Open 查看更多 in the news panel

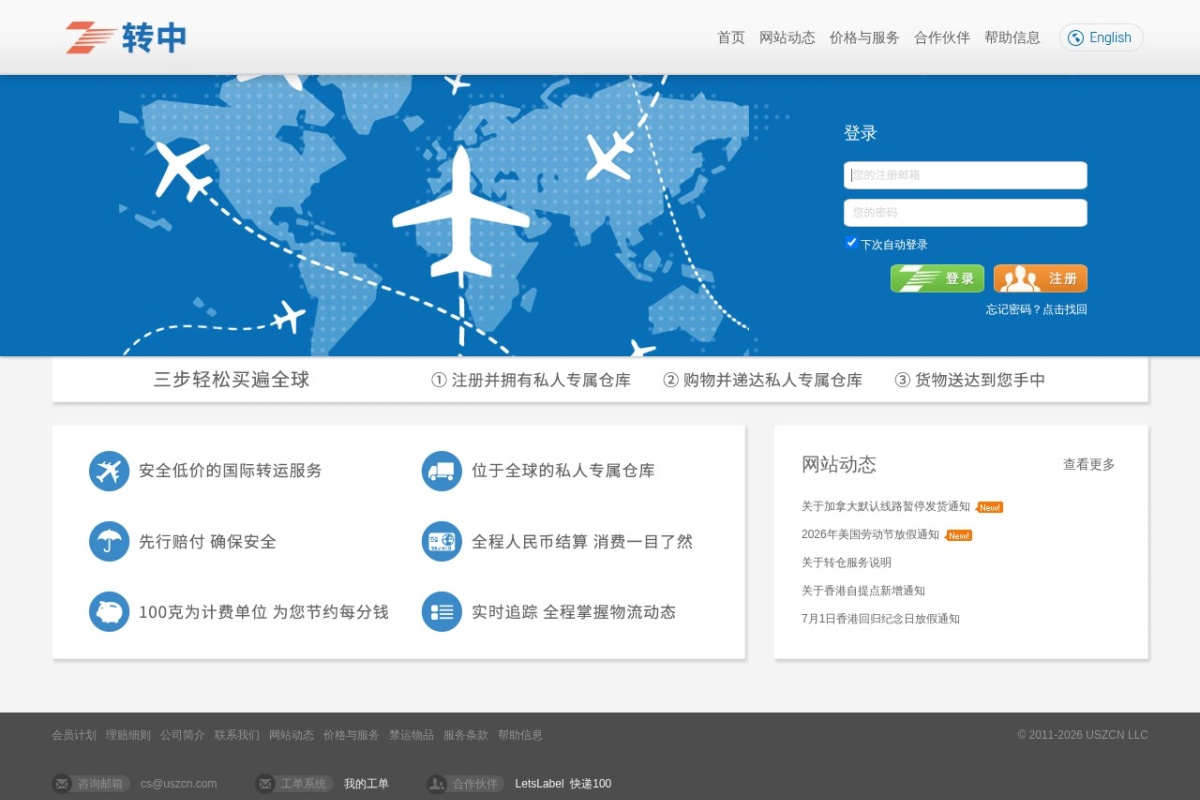[1089, 465]
